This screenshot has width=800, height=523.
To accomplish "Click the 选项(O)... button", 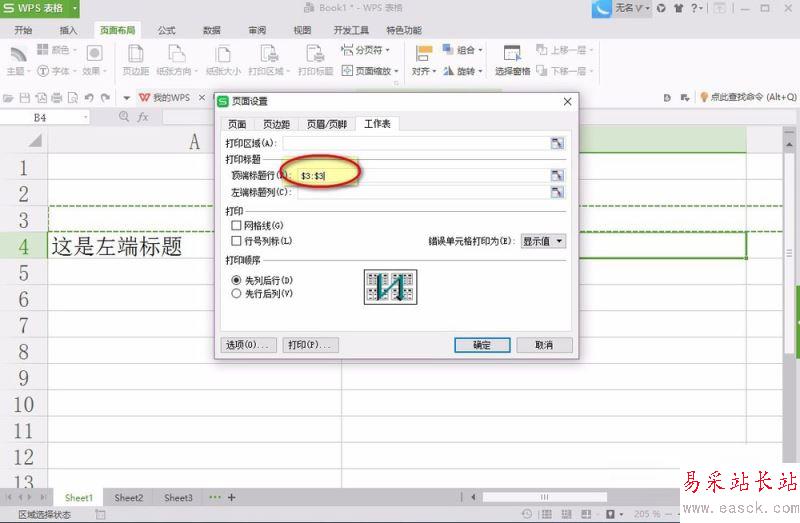I will click(248, 345).
